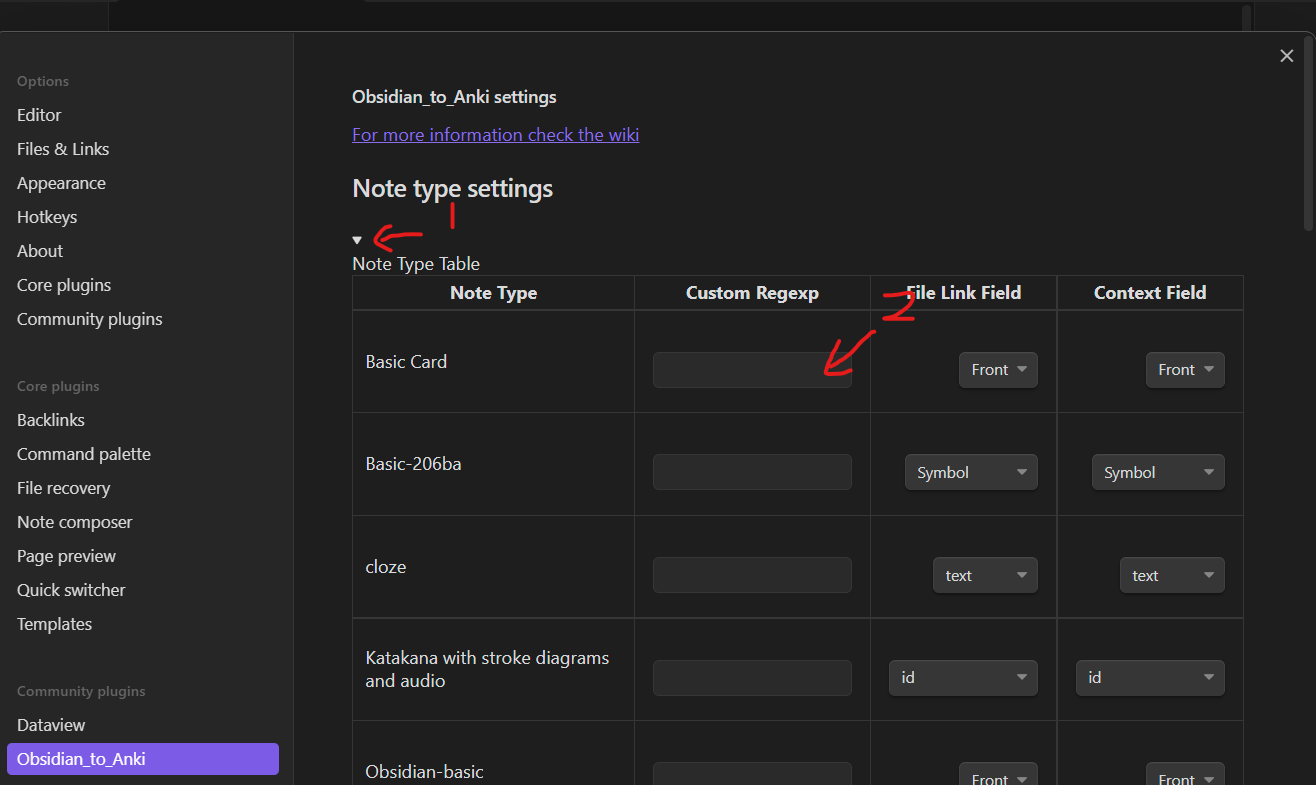Viewport: 1316px width, 785px height.
Task: Collapse the Note Type Table disclosure triangle
Action: (x=357, y=240)
